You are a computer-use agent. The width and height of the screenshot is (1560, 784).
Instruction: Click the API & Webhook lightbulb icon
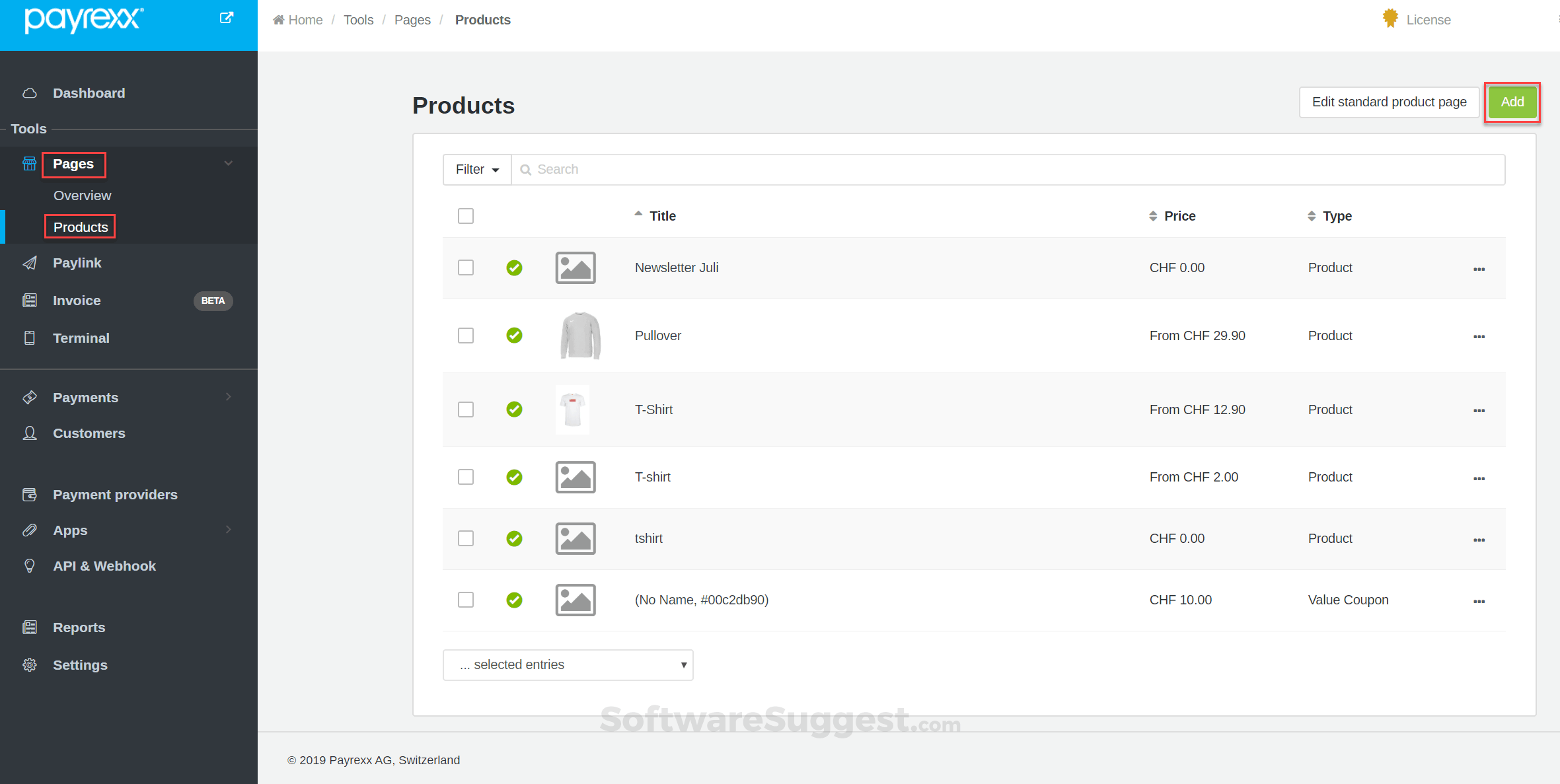[x=30, y=566]
